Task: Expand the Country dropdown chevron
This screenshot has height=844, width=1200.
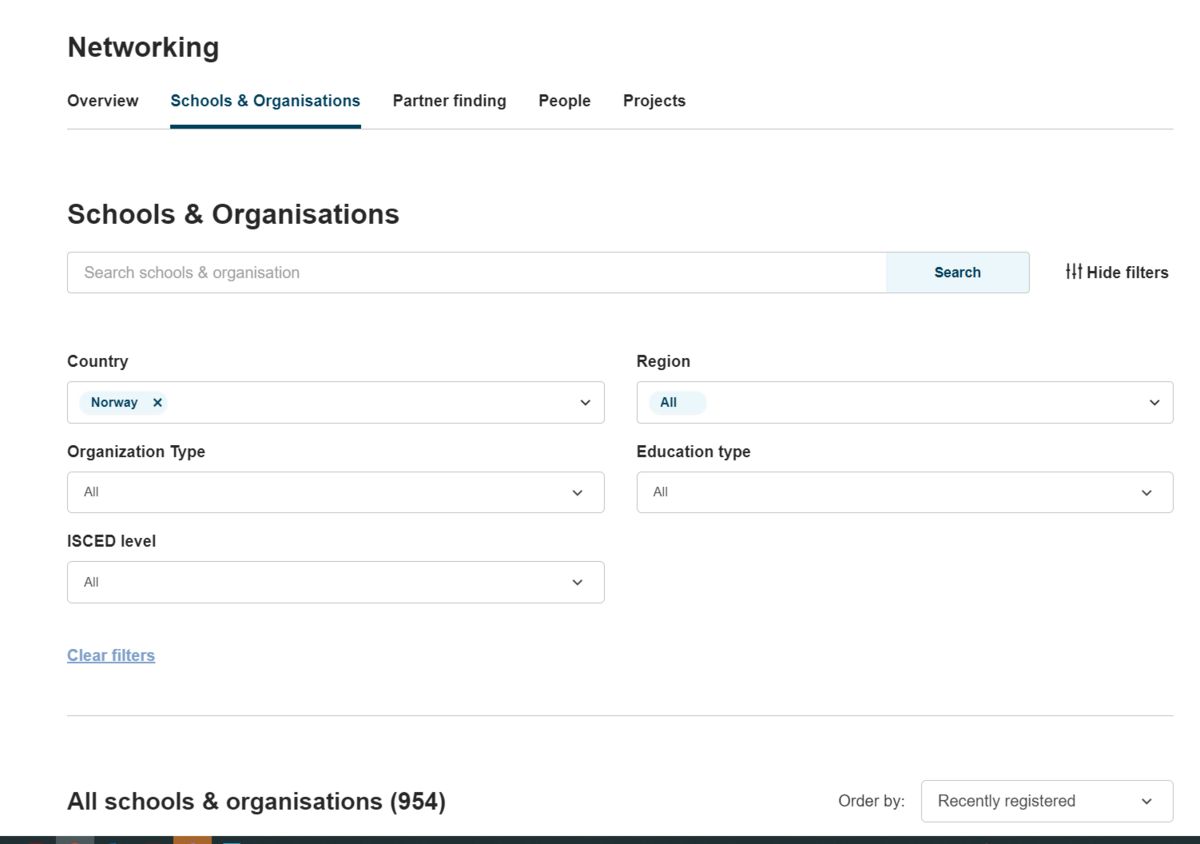Action: 585,403
